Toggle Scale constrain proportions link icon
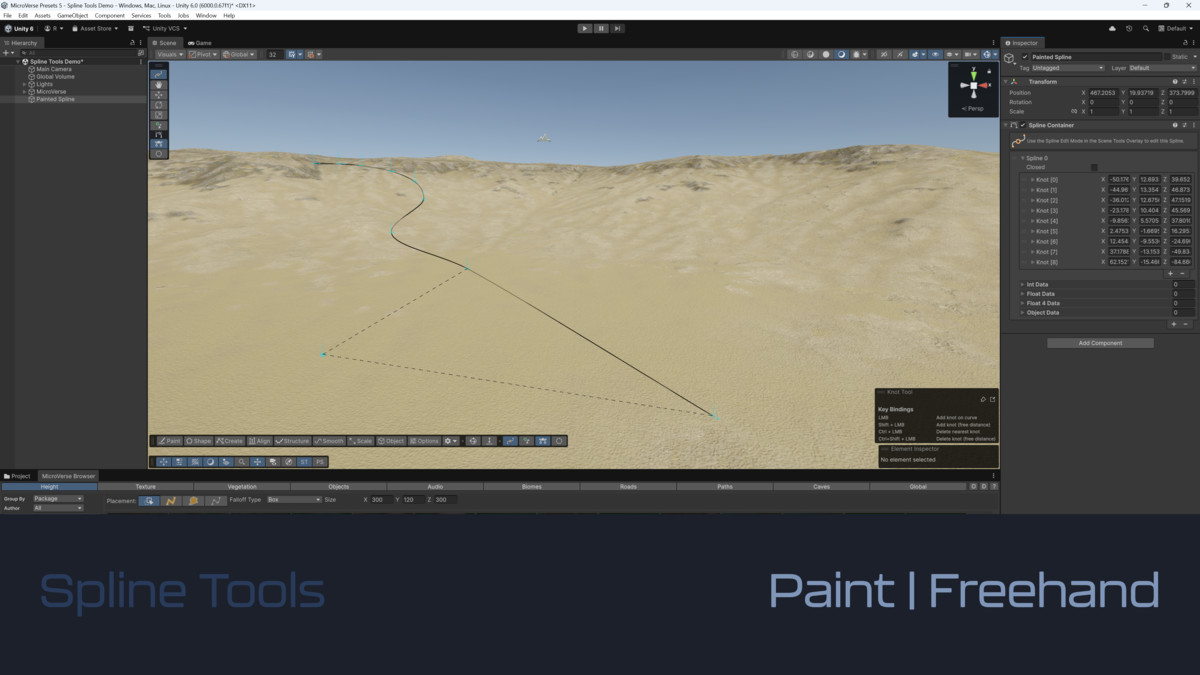The height and width of the screenshot is (675, 1200). (1075, 111)
